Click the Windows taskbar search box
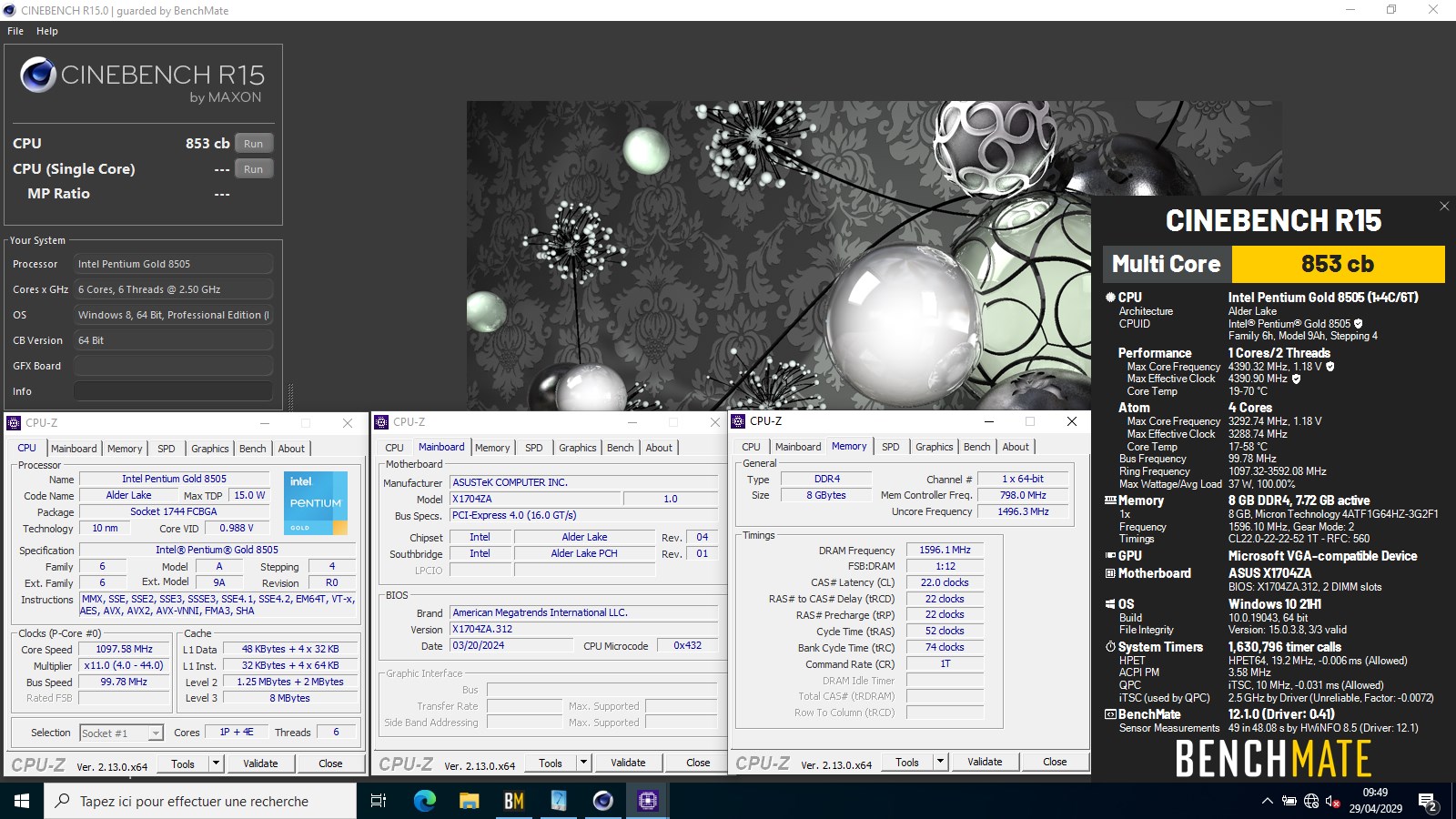This screenshot has width=1456, height=819. pos(200,801)
